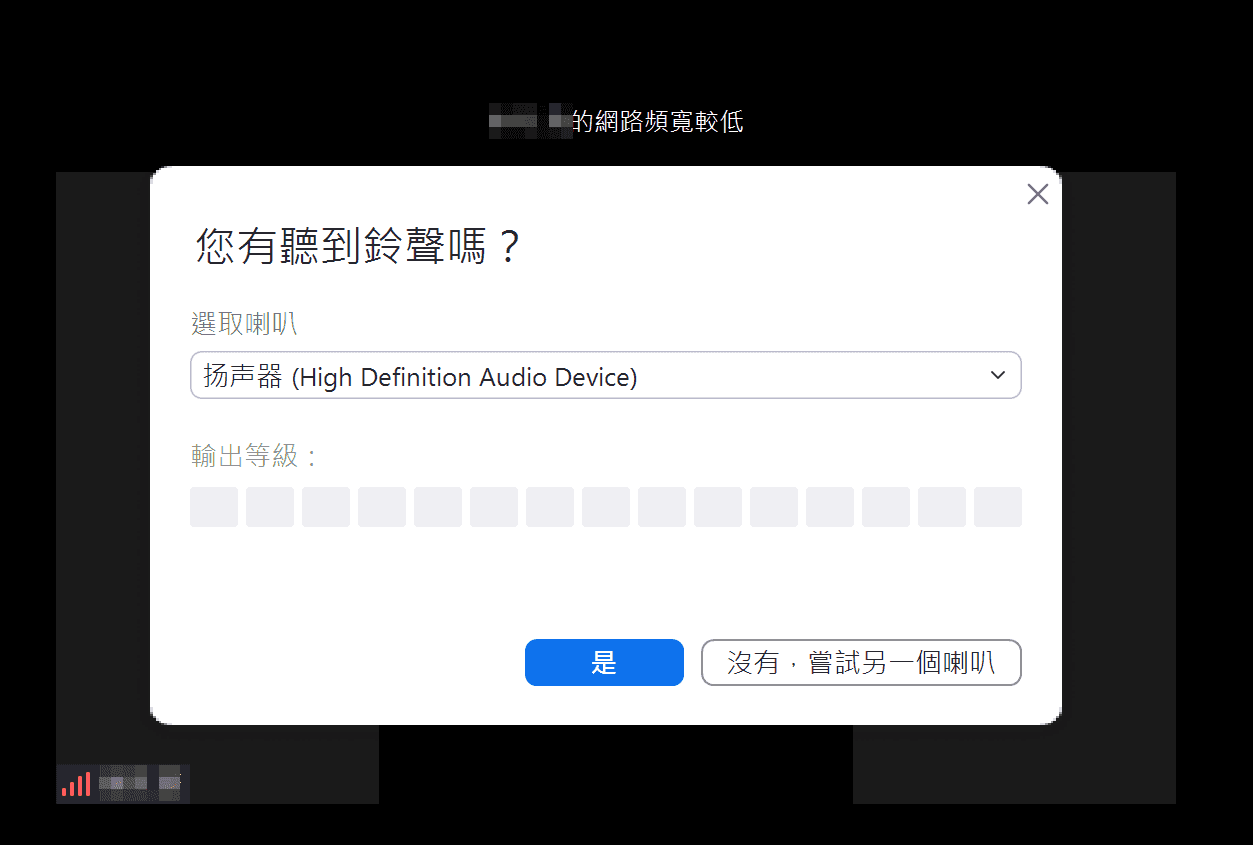Click the blurred participant name beside signal icon

pyautogui.click(x=140, y=784)
